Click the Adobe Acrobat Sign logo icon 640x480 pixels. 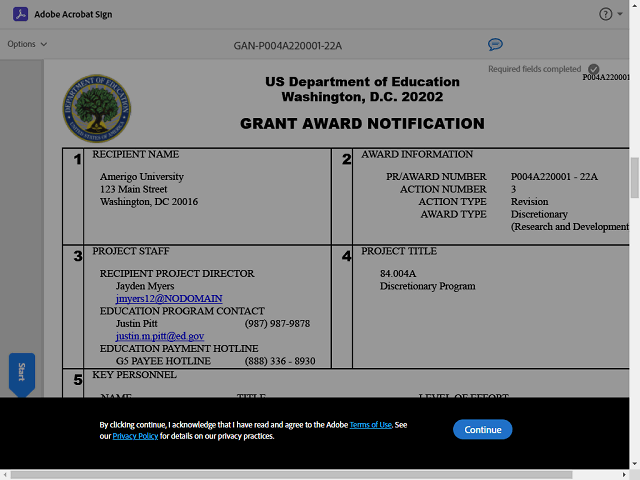[20, 14]
